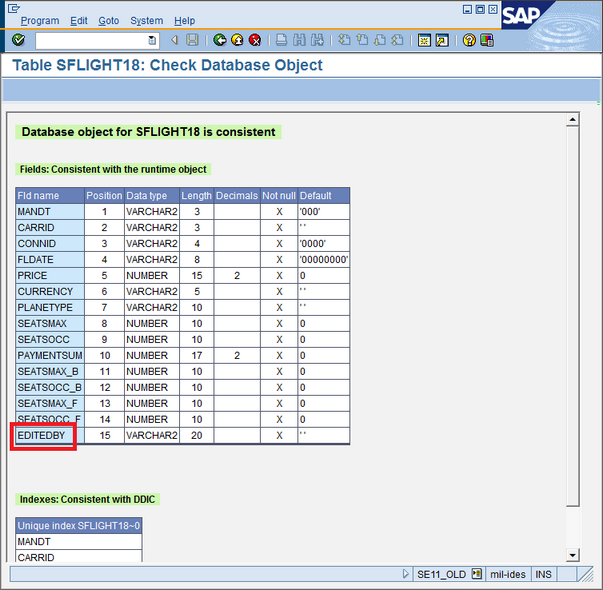The image size is (603, 590).
Task: Open the window system menu icon top-left
Action: point(13,8)
